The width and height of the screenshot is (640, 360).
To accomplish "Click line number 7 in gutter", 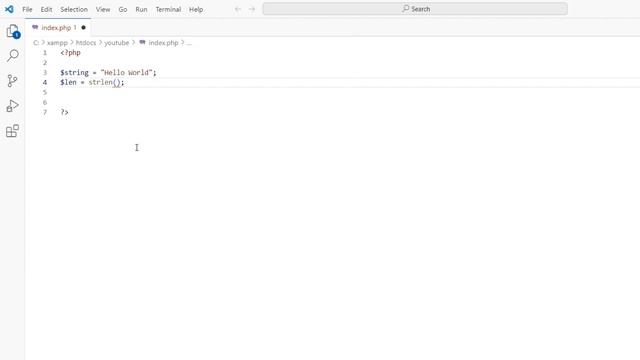I will (x=45, y=112).
